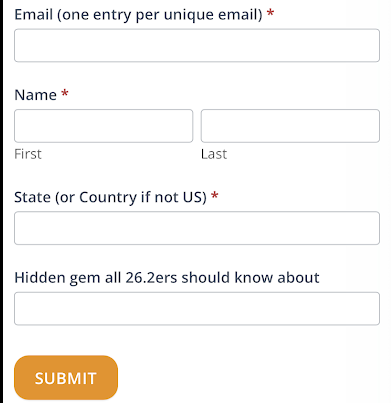Focus the Hidden gem text field
The image size is (391, 403).
tap(197, 309)
